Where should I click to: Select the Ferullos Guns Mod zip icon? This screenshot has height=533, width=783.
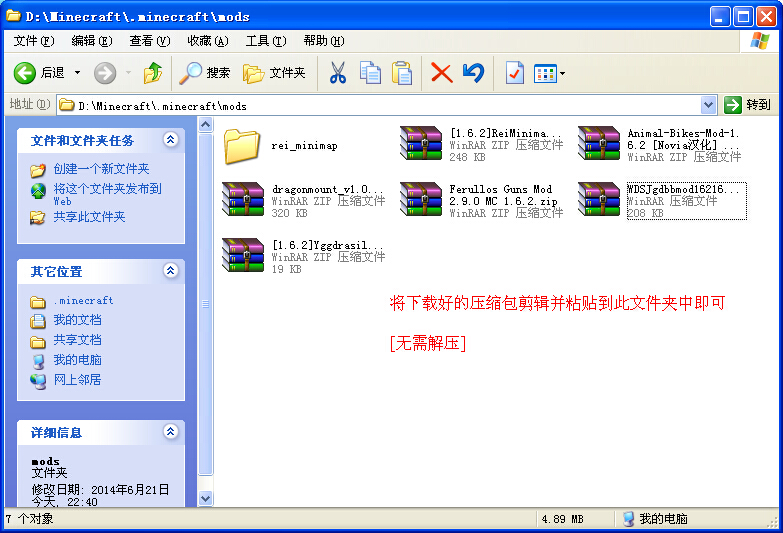(x=421, y=199)
